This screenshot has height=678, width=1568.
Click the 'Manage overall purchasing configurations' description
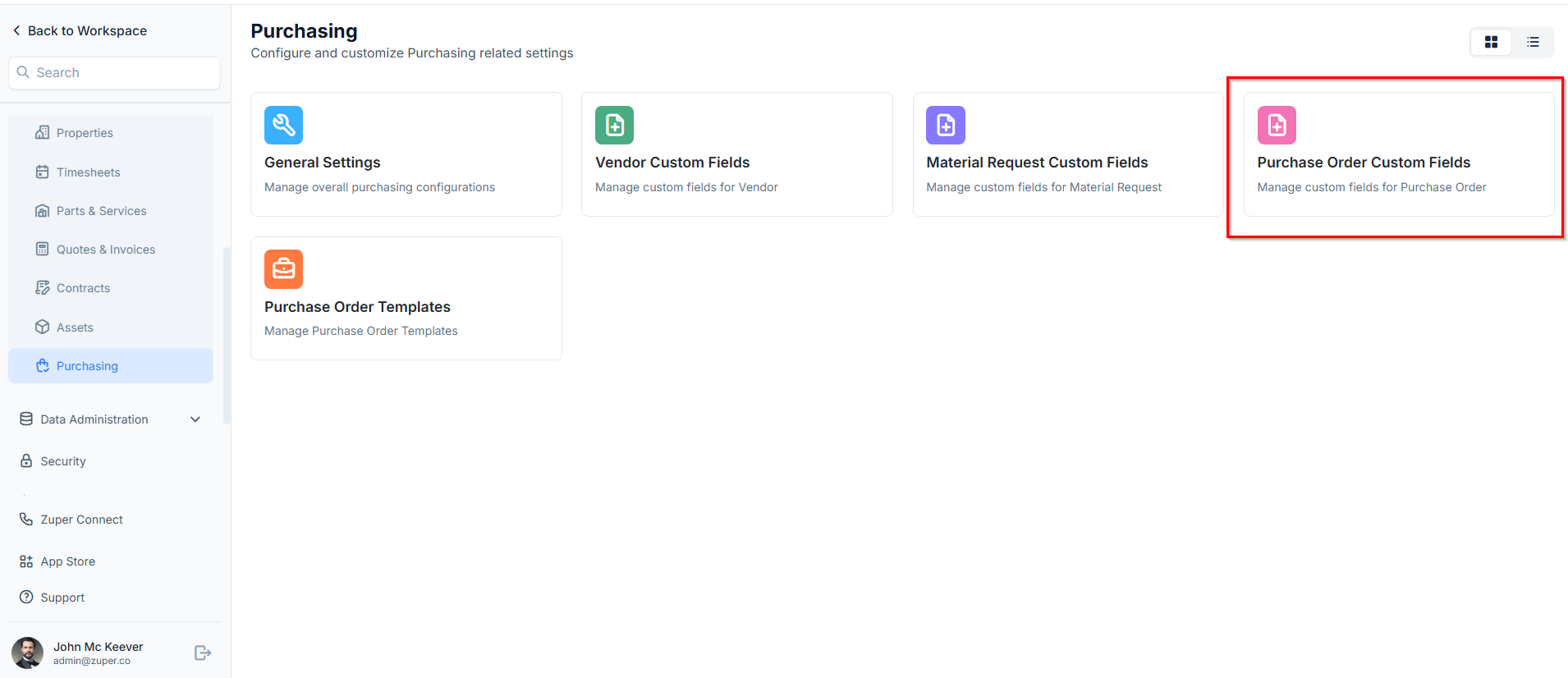coord(379,187)
